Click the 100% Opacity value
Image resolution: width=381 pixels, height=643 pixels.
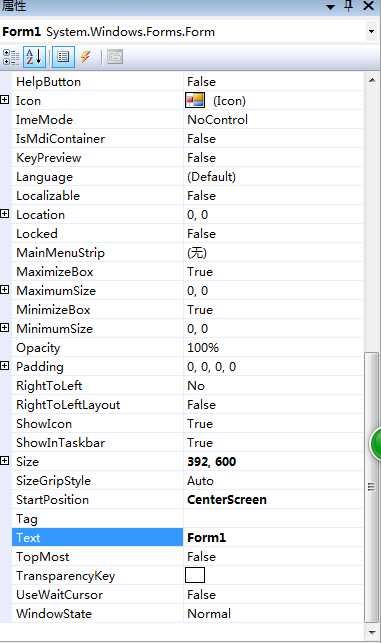[203, 348]
